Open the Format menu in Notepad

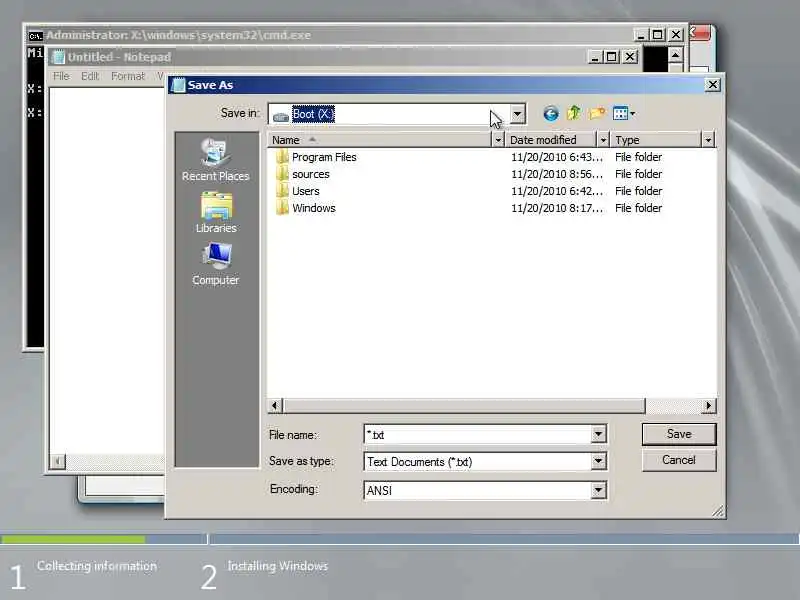[x=128, y=76]
